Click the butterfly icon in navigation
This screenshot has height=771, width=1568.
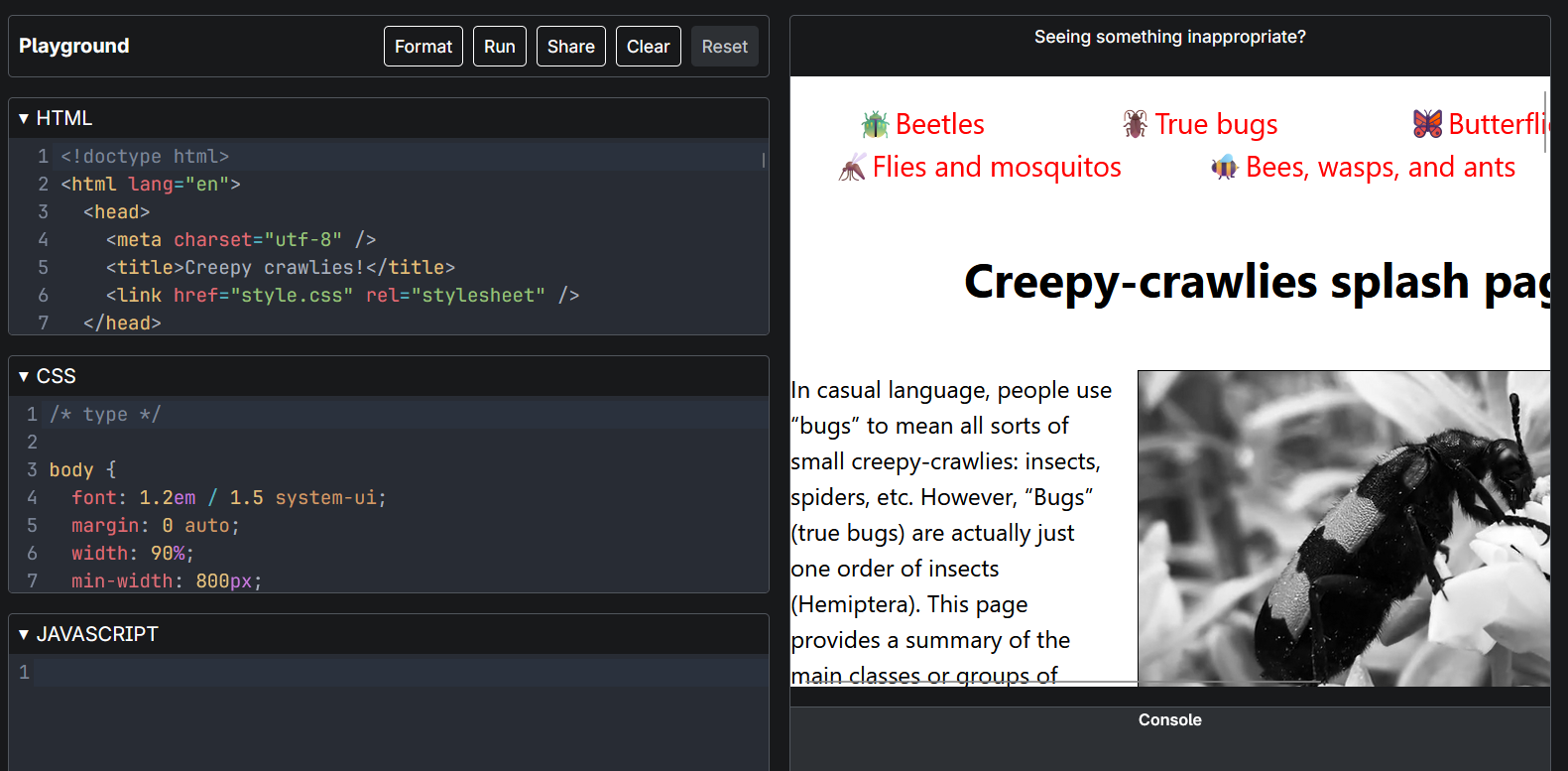click(1427, 124)
